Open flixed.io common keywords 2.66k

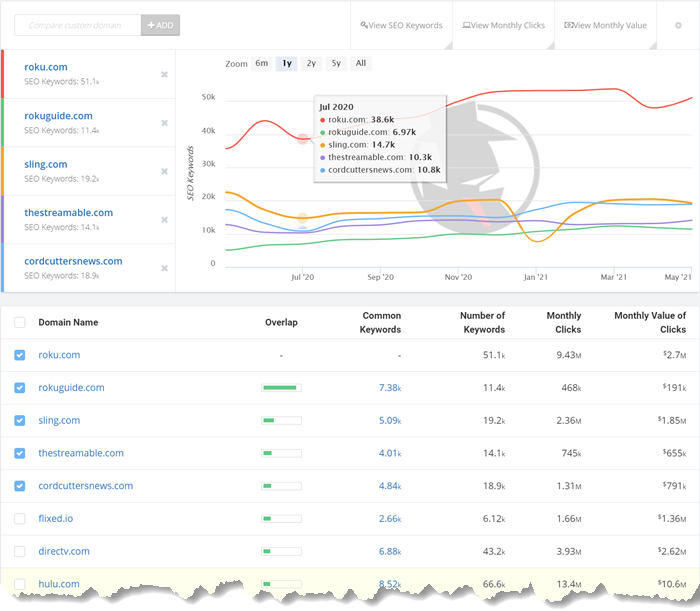pyautogui.click(x=390, y=519)
